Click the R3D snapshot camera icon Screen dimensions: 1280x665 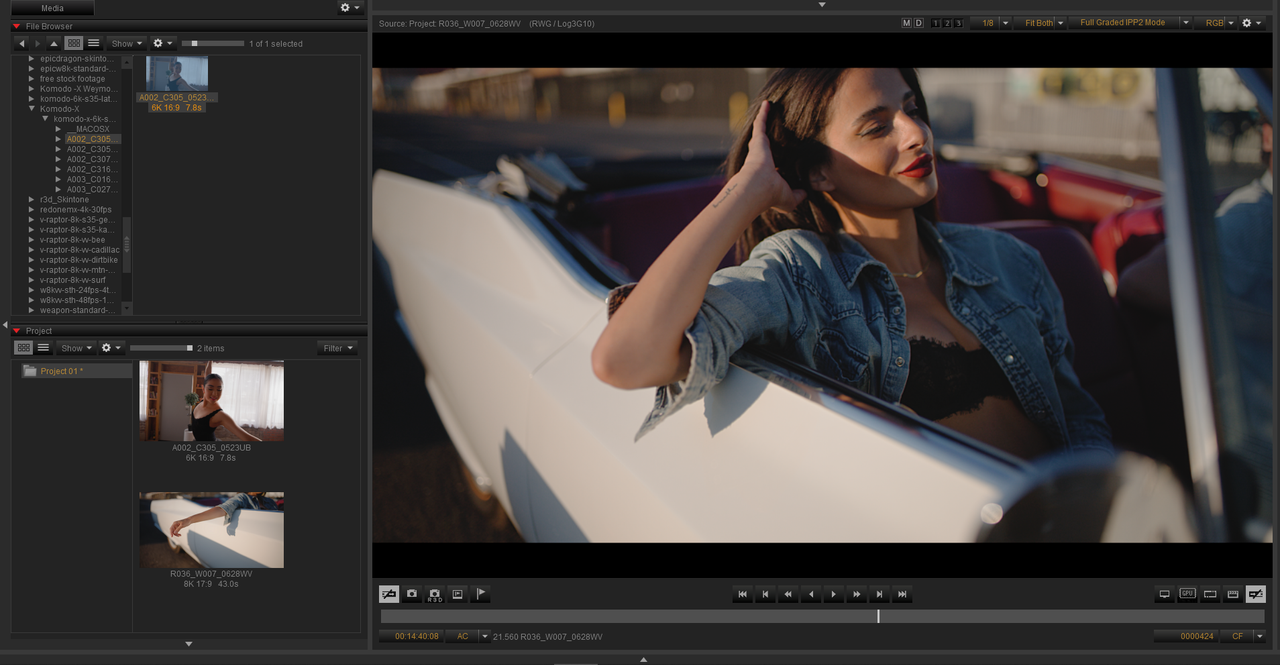pyautogui.click(x=435, y=594)
